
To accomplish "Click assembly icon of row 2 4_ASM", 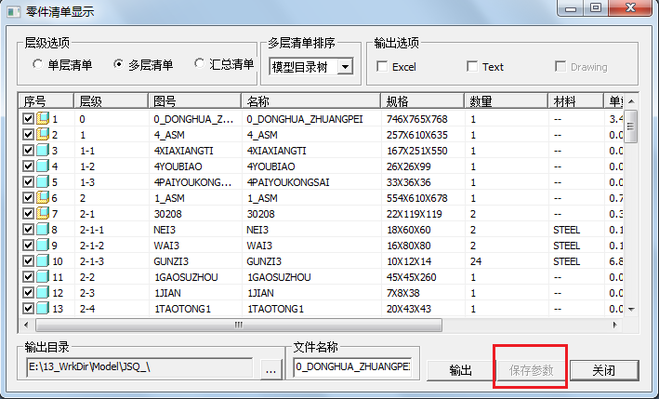I will click(42, 135).
